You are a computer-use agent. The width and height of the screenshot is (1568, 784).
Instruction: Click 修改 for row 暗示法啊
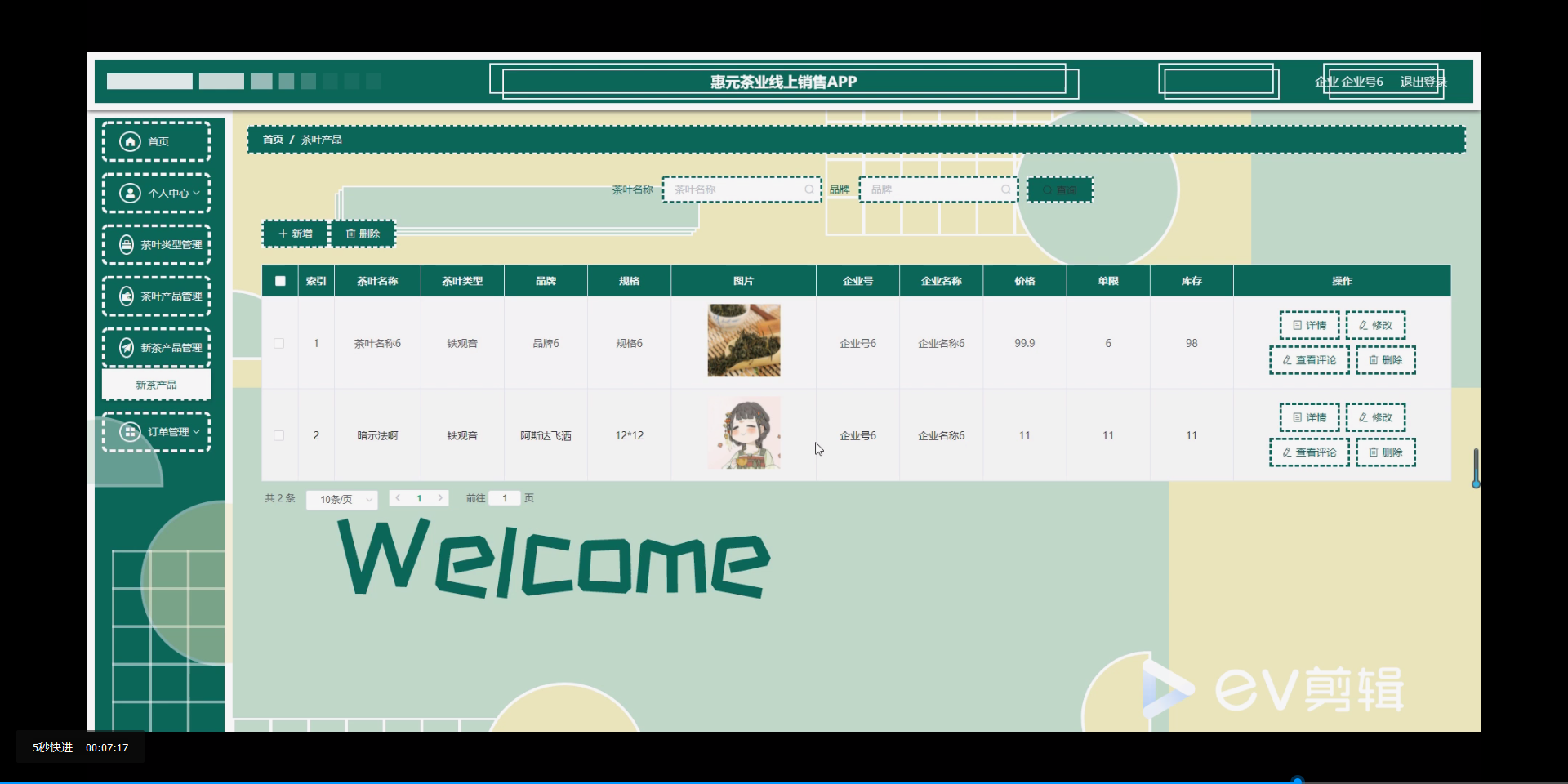(1375, 417)
